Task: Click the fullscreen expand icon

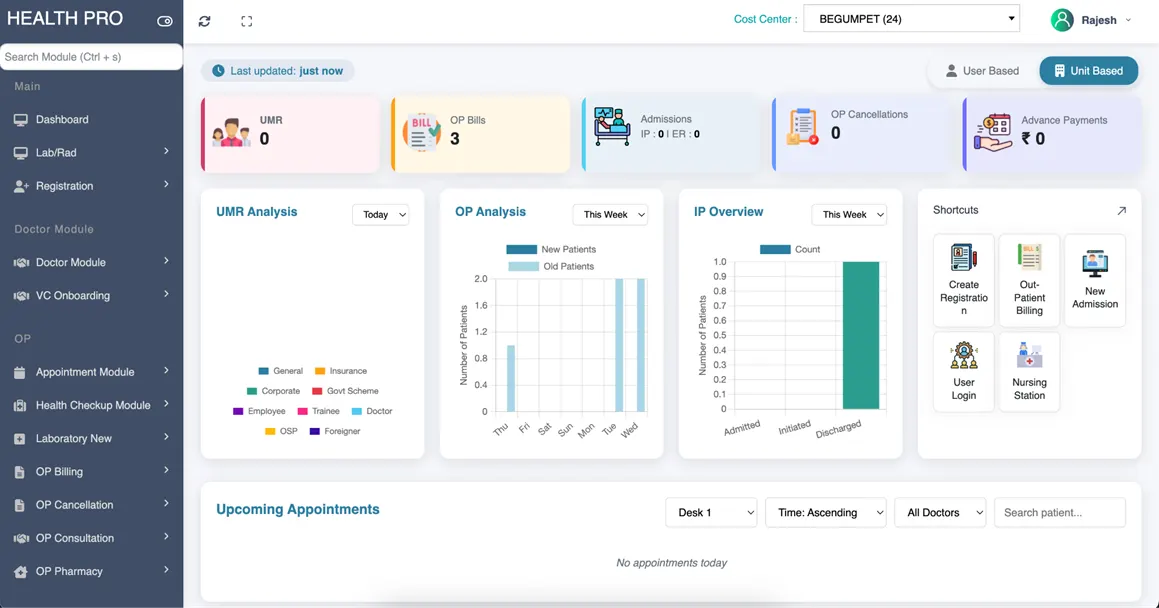Action: tap(246, 21)
